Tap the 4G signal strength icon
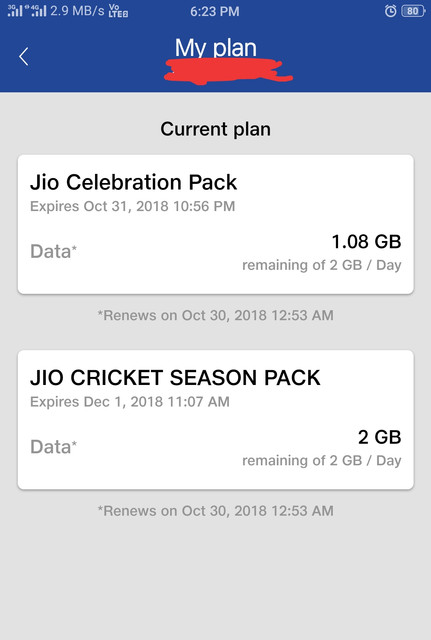The height and width of the screenshot is (640, 431). click(x=37, y=11)
